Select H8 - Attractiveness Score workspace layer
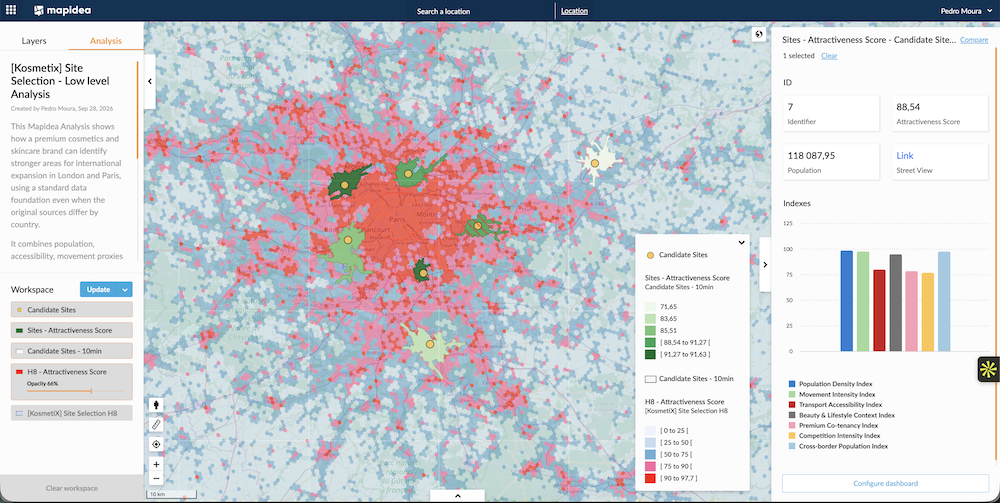 (x=71, y=382)
